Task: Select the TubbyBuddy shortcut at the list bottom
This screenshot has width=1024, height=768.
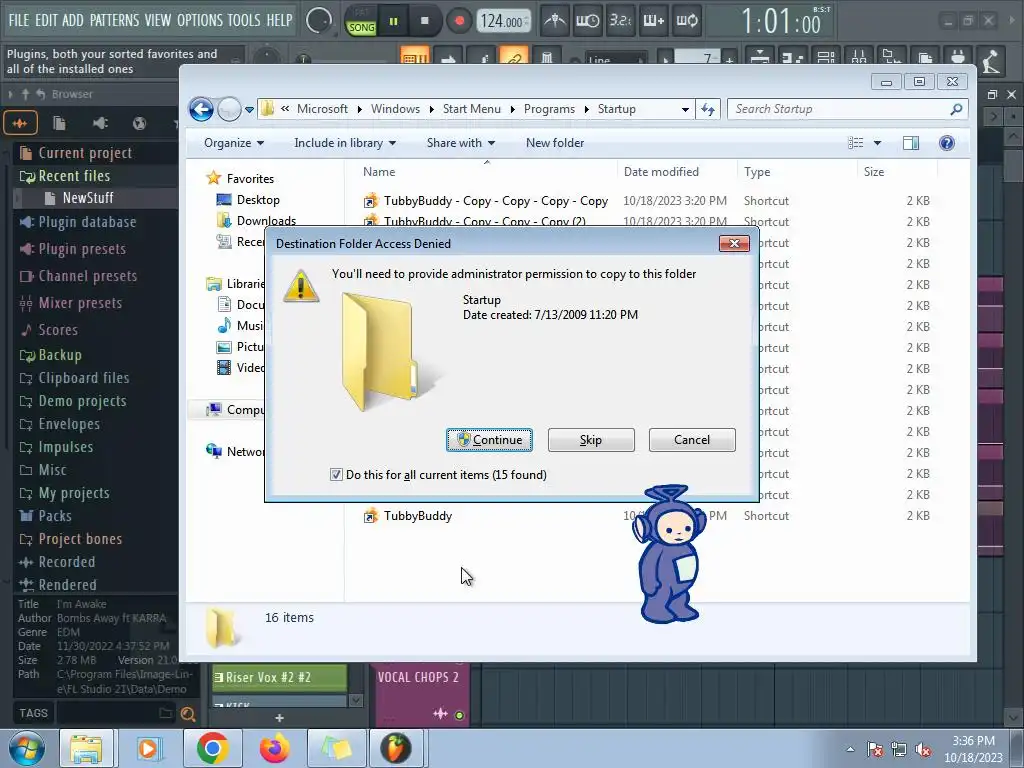Action: point(418,516)
